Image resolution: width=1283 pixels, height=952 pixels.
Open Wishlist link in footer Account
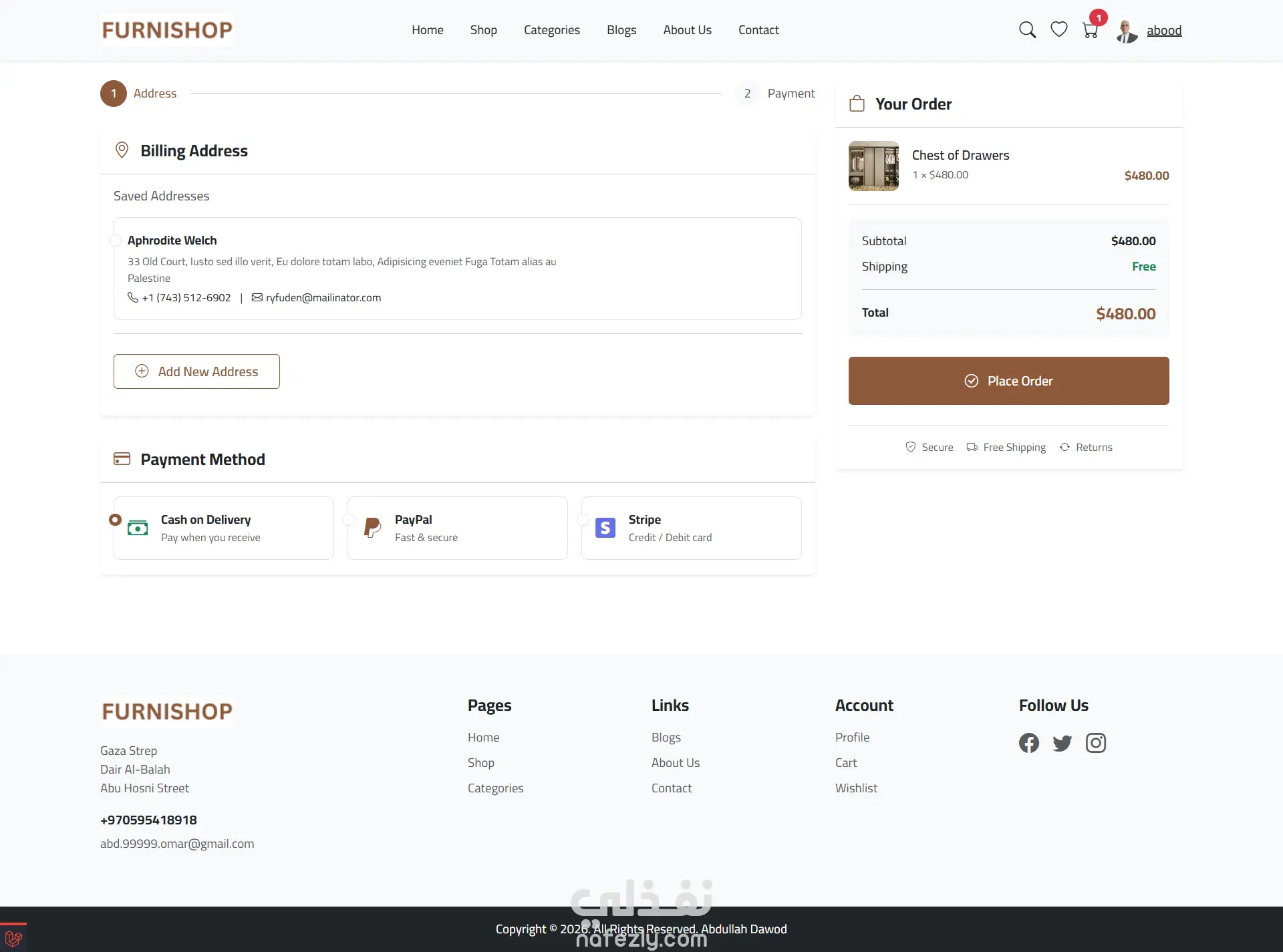855,788
